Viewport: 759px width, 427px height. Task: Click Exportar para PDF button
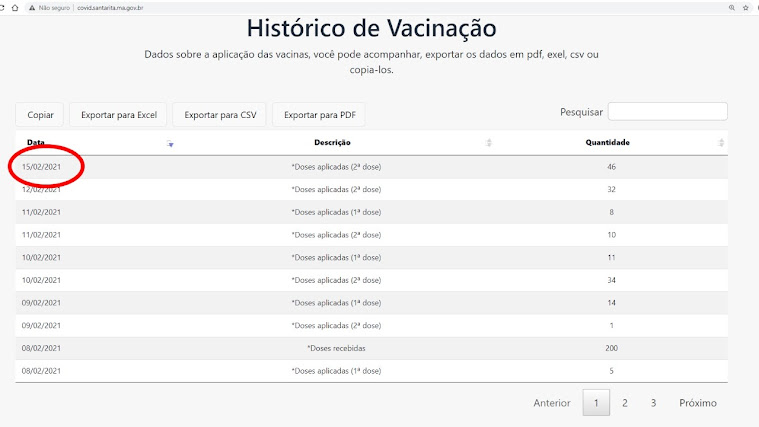pos(319,115)
